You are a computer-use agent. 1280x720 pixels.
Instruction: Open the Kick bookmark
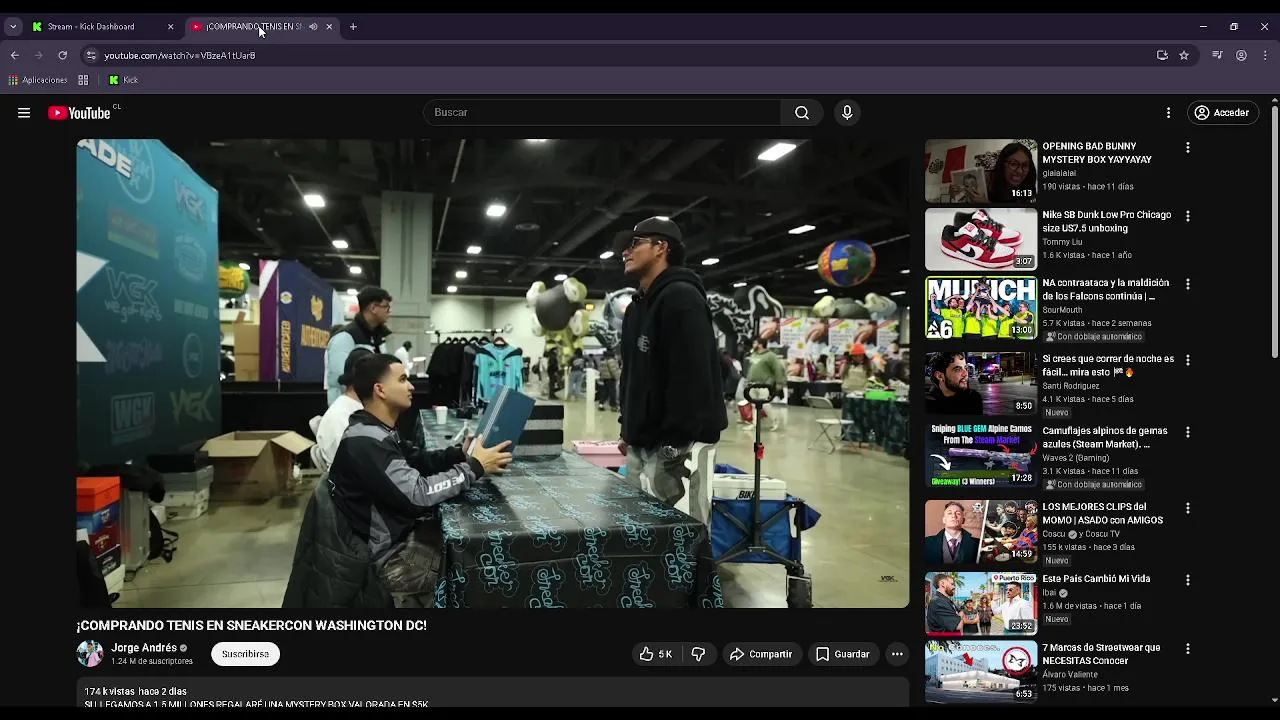point(124,80)
